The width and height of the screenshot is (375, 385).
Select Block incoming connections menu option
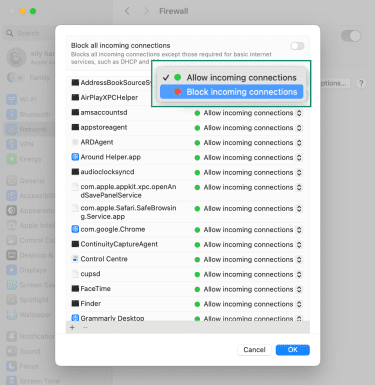(231, 92)
